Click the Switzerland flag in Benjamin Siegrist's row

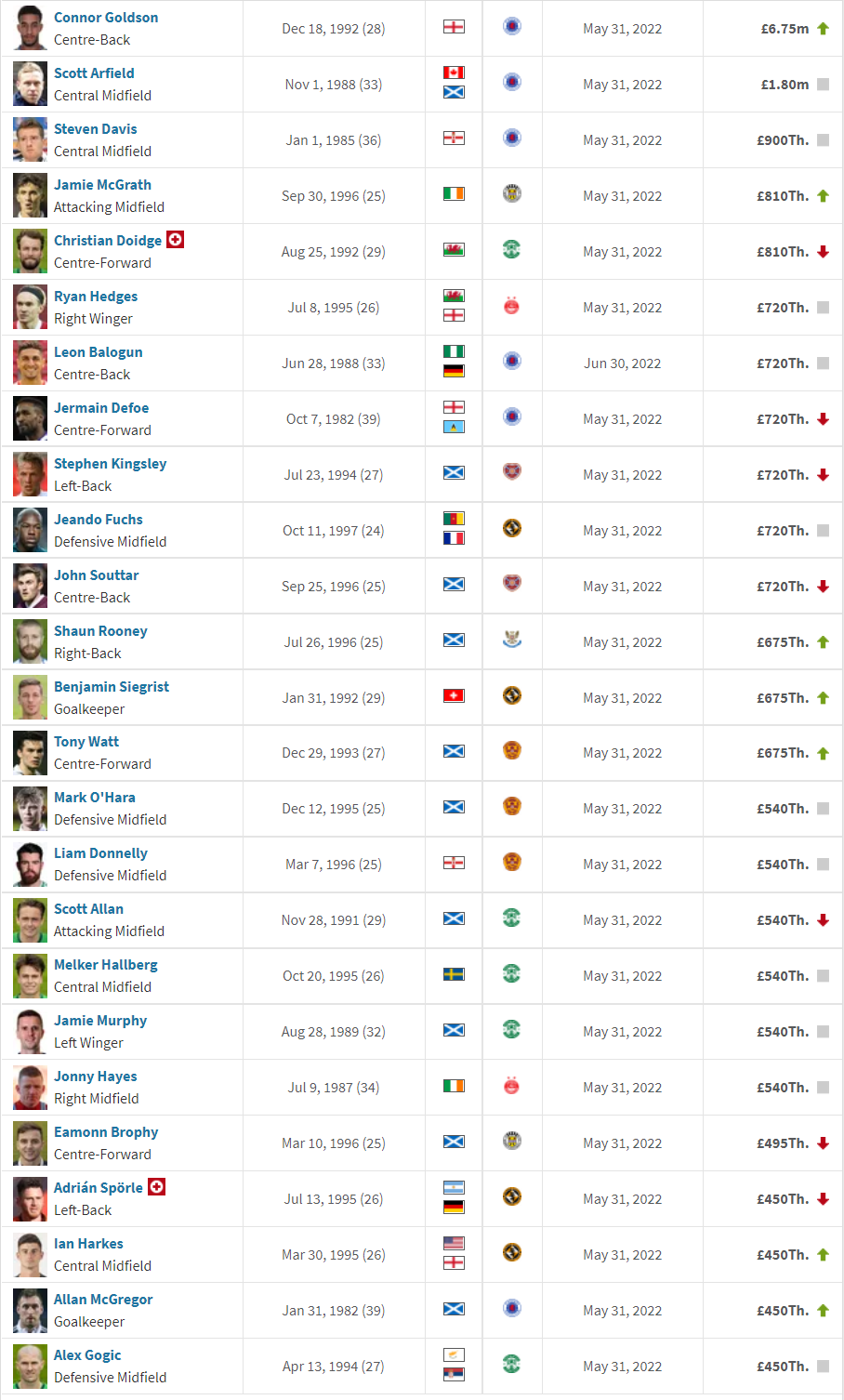(x=454, y=695)
